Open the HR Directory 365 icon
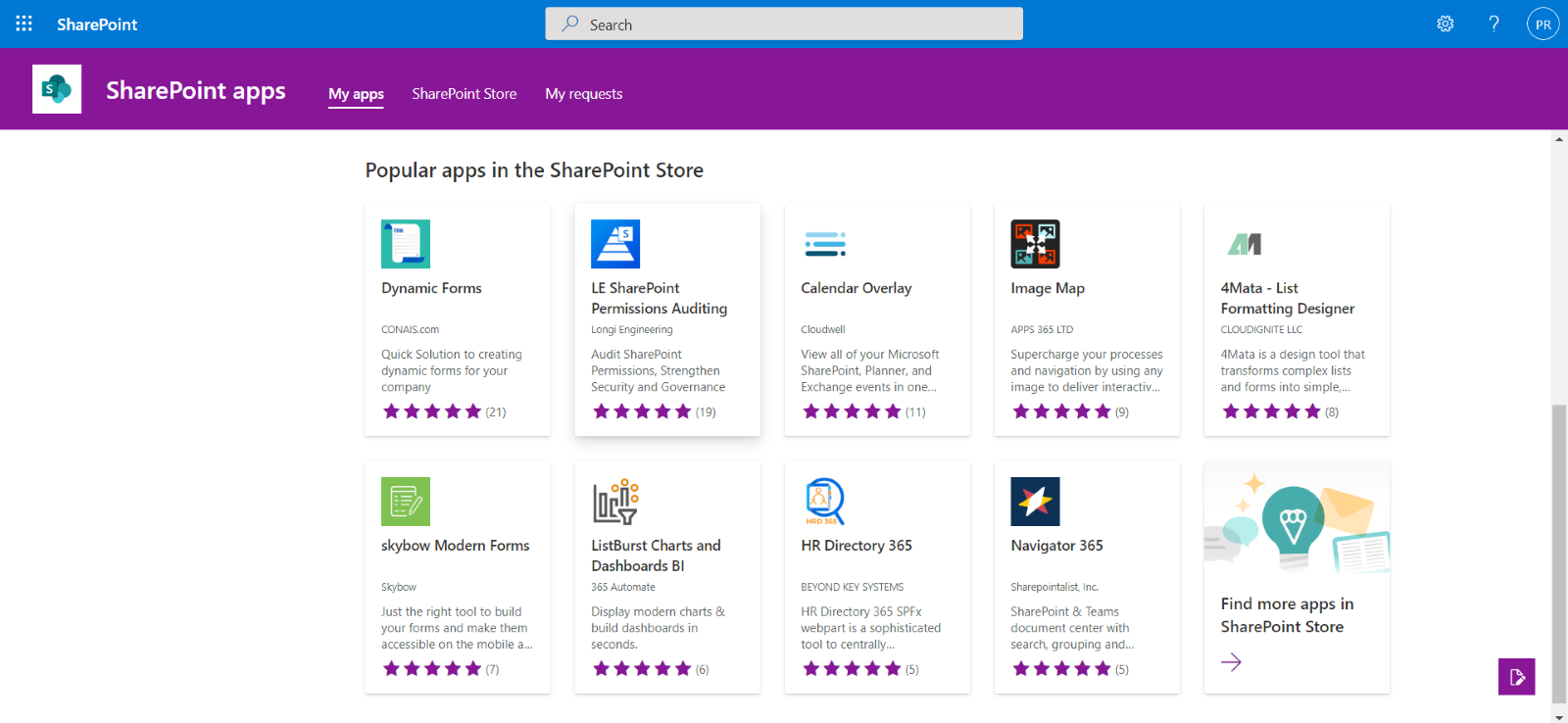Viewport: 1568px width, 723px height. coord(825,502)
